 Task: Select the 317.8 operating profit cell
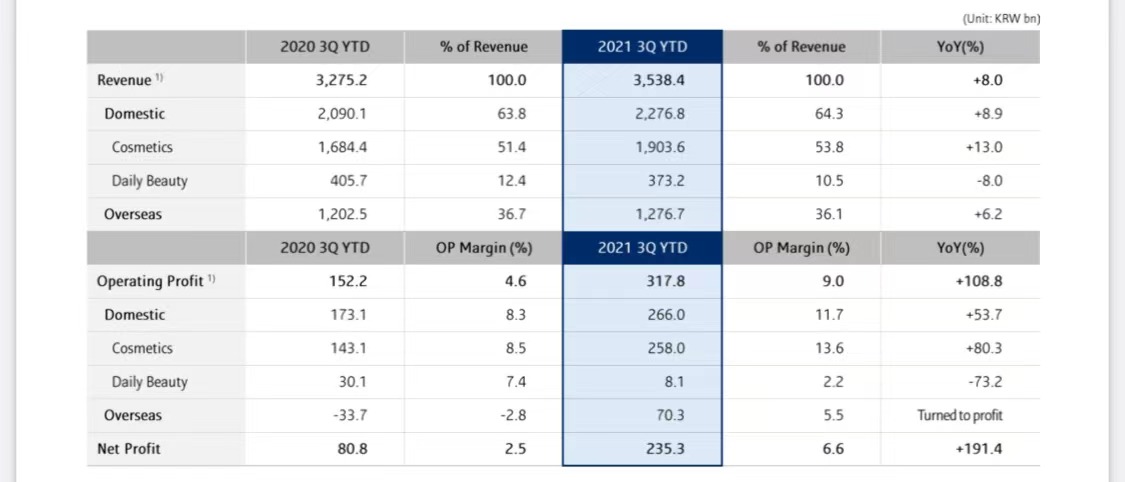[666, 281]
